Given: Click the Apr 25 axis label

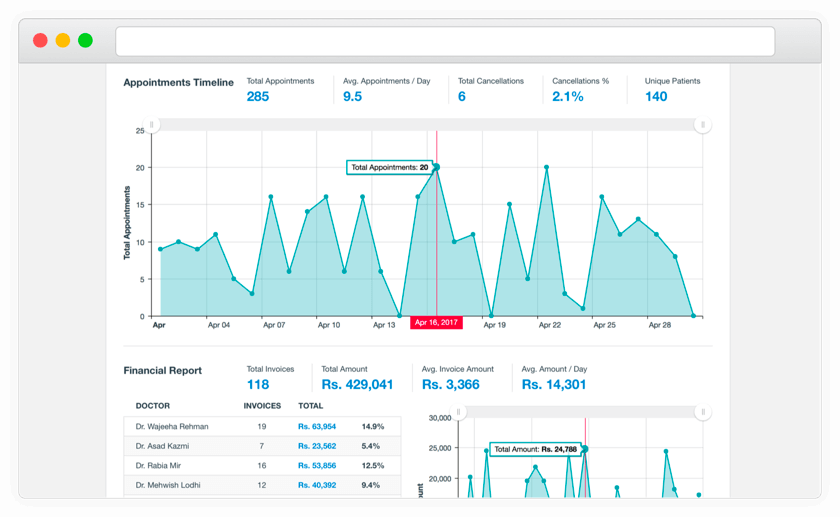Looking at the screenshot, I should coord(604,325).
